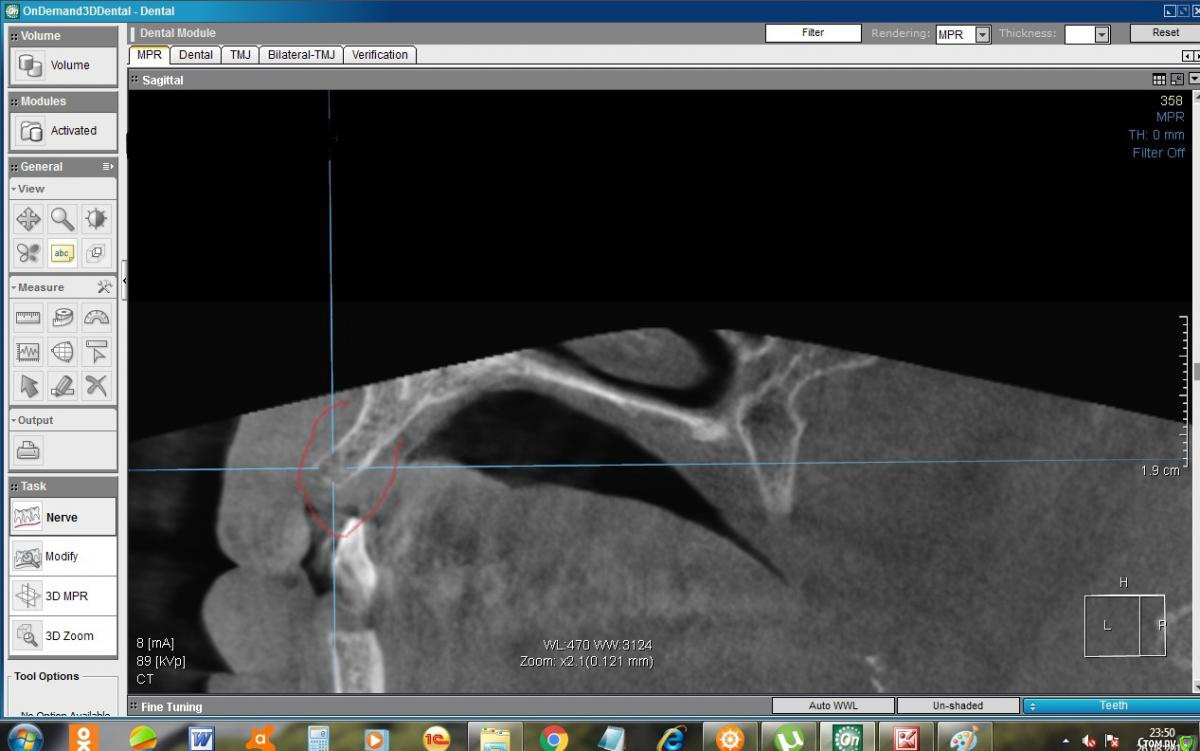The image size is (1200, 751).
Task: Switch to the TMJ tab
Action: tap(240, 55)
